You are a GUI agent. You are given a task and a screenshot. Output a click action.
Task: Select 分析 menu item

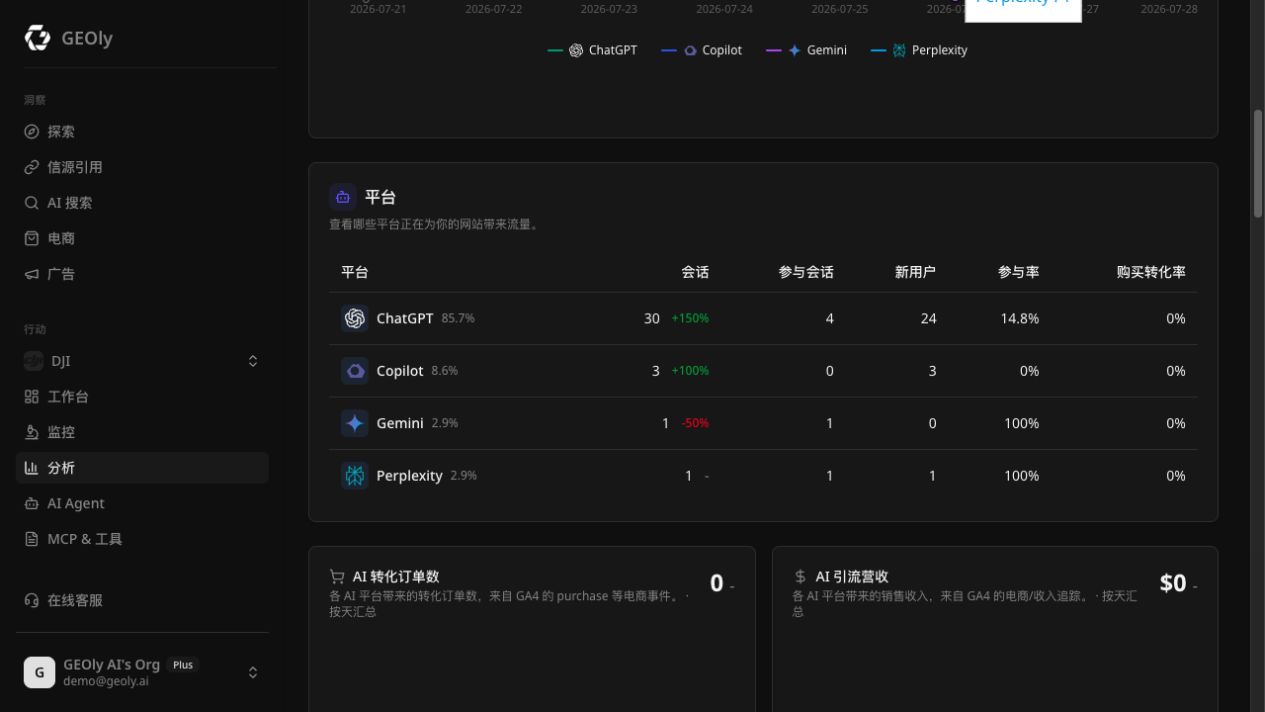142,468
